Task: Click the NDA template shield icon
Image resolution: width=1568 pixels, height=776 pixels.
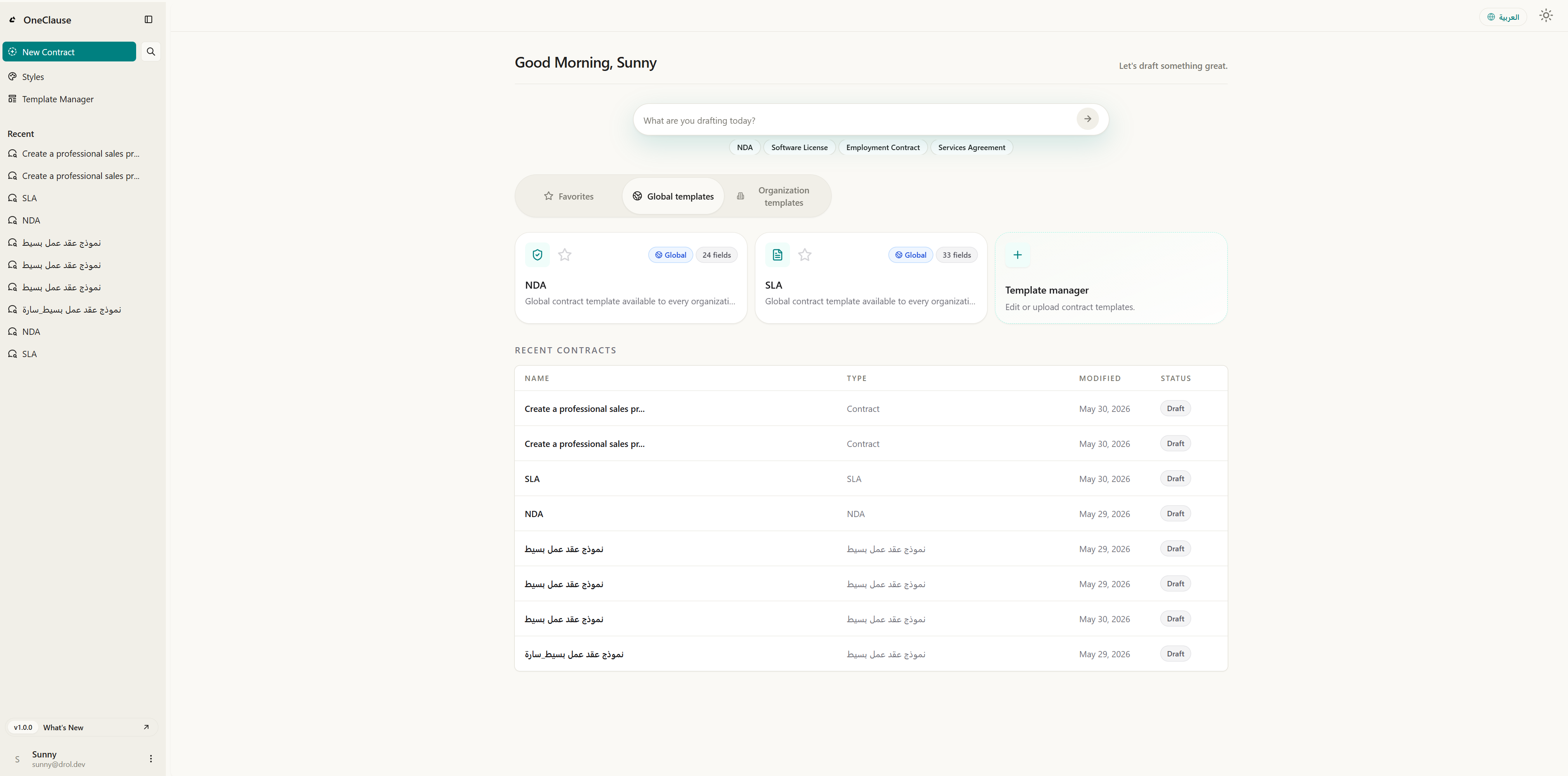Action: point(538,255)
